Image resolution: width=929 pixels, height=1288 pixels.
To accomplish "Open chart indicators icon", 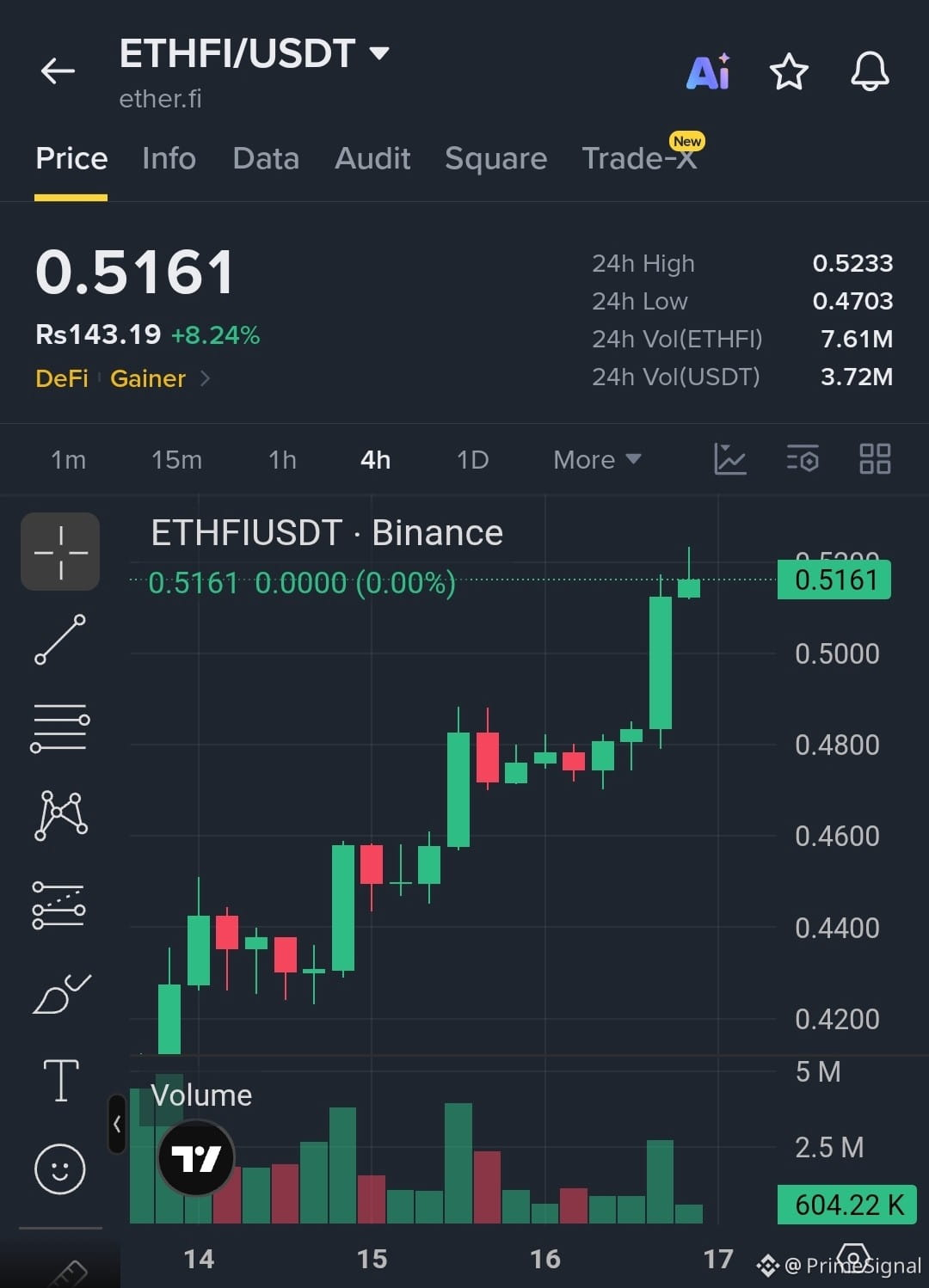I will [730, 459].
